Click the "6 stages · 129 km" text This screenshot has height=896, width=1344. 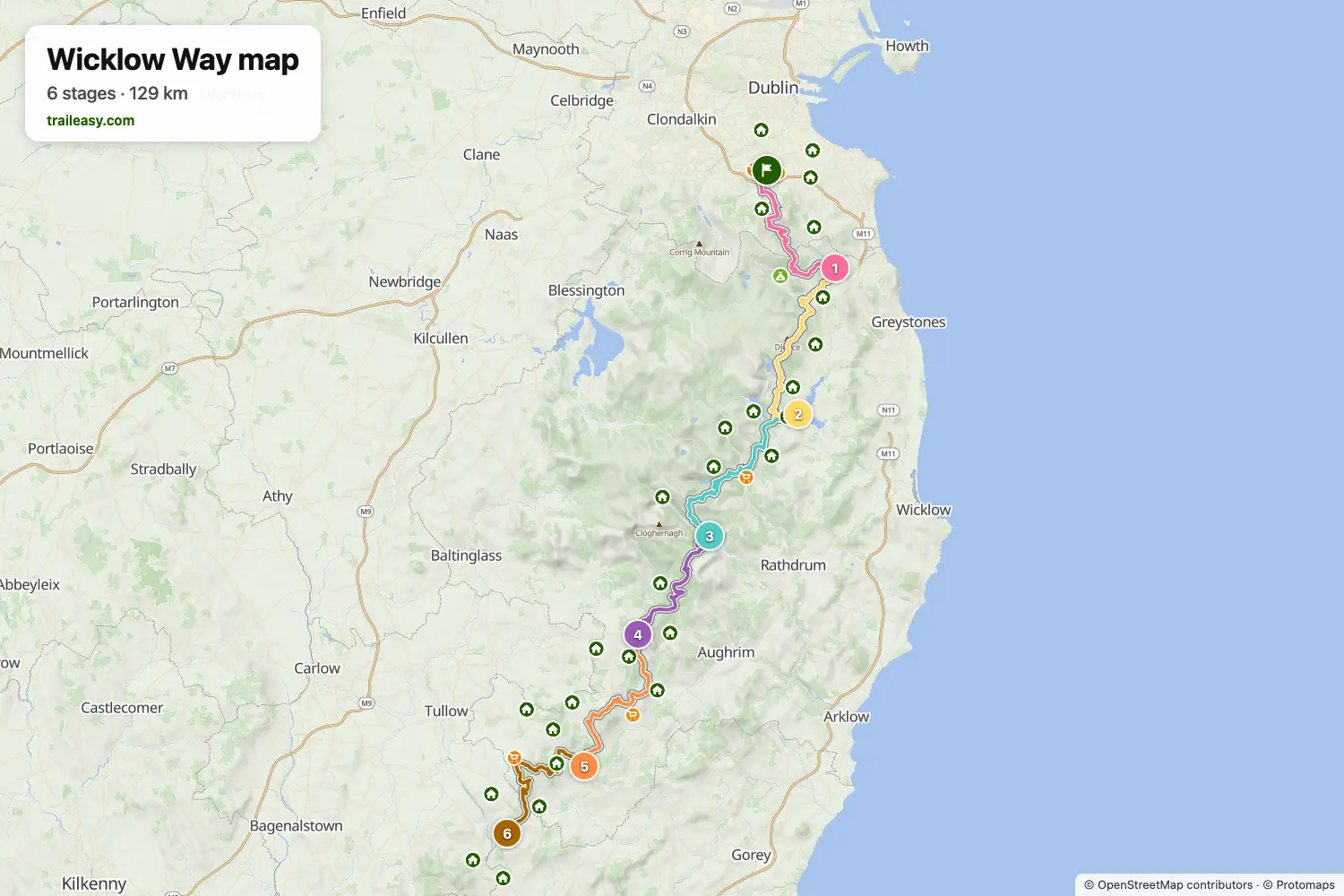tap(117, 93)
